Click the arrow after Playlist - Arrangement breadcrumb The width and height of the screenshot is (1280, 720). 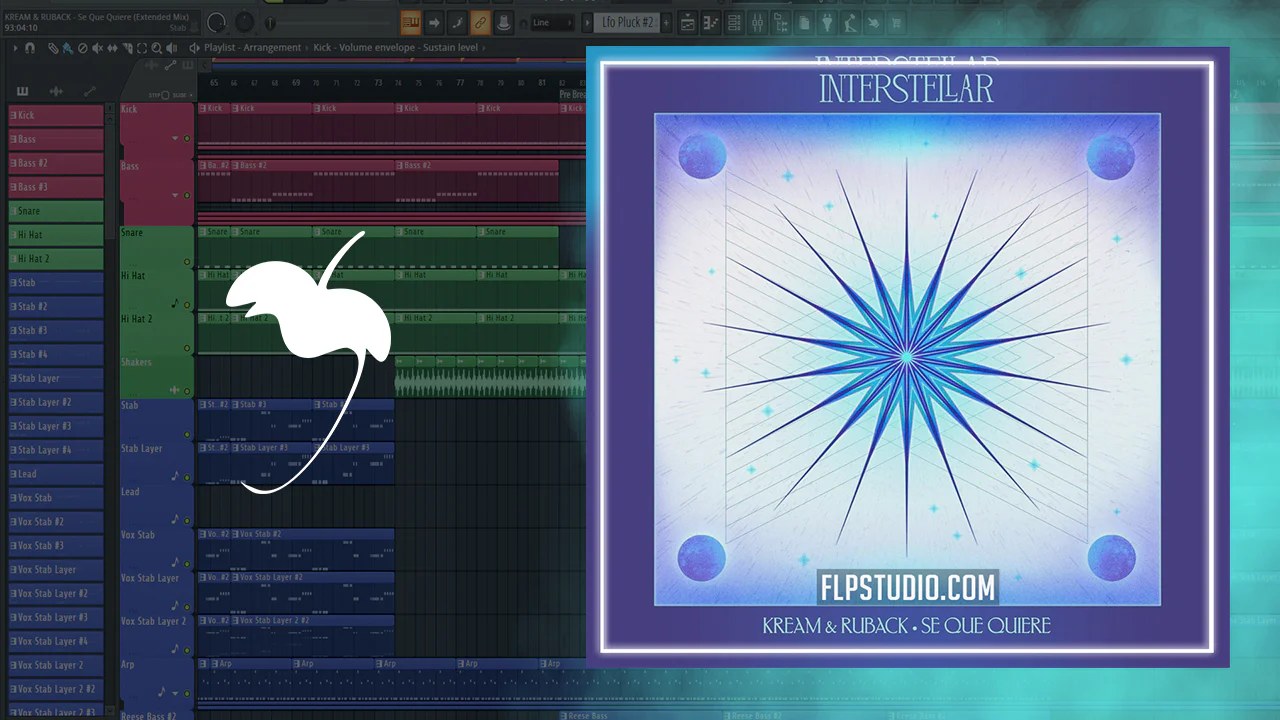(x=306, y=48)
